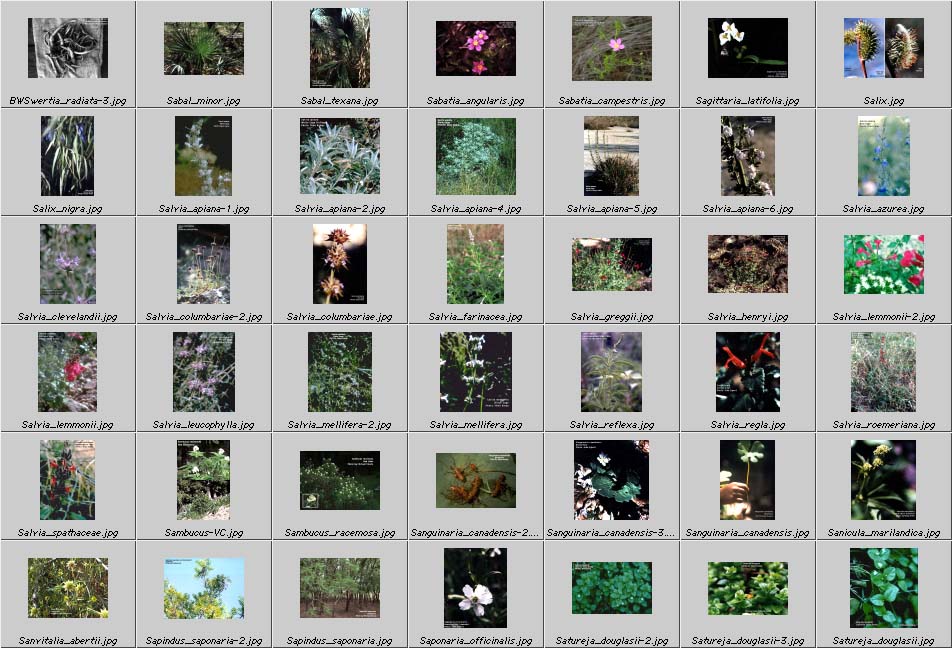This screenshot has height=648, width=952.
Task: Click the Satureja_douglasii.jpg filename label
Action: (883, 641)
